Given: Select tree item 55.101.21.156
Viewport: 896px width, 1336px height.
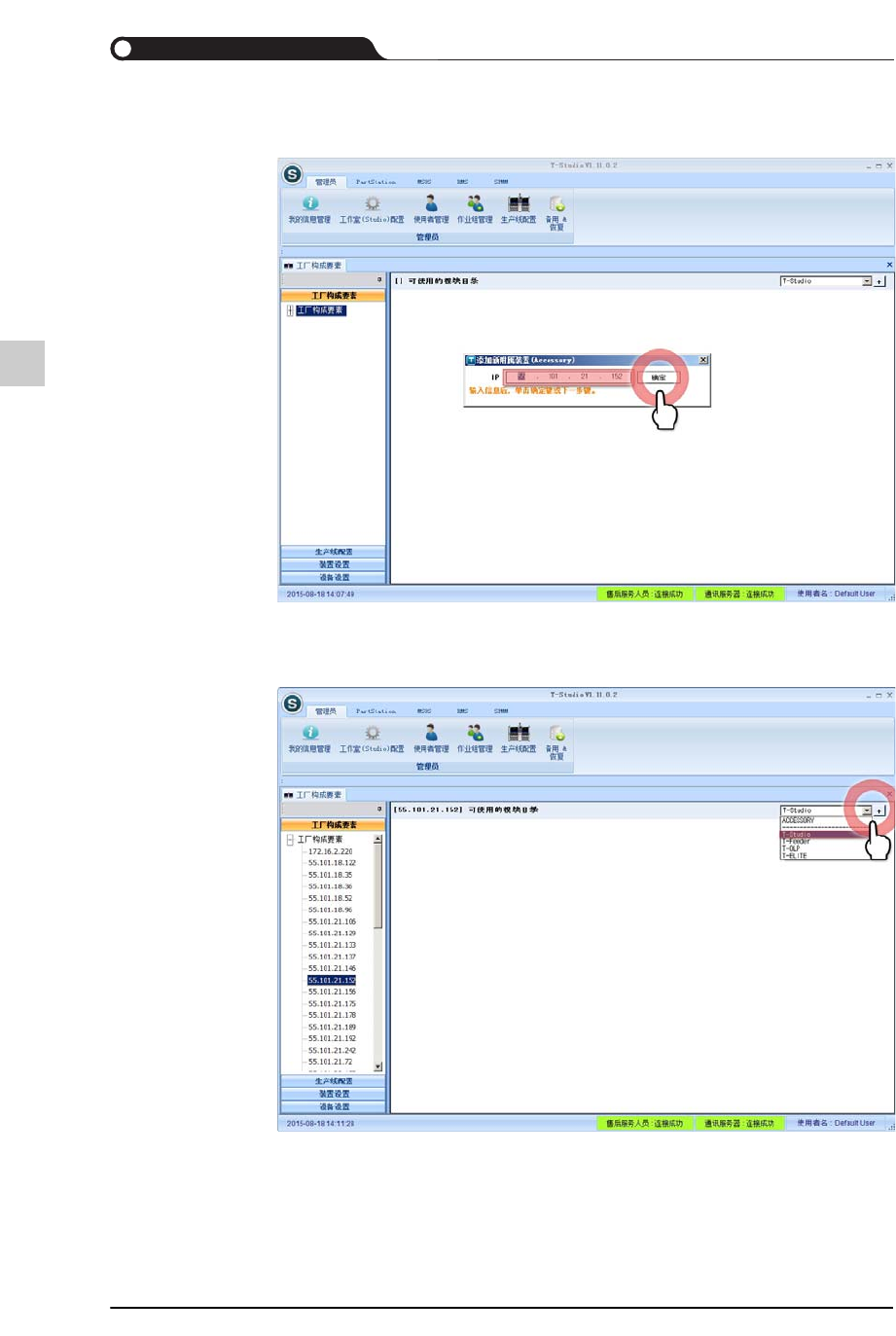Looking at the screenshot, I should coord(332,992).
